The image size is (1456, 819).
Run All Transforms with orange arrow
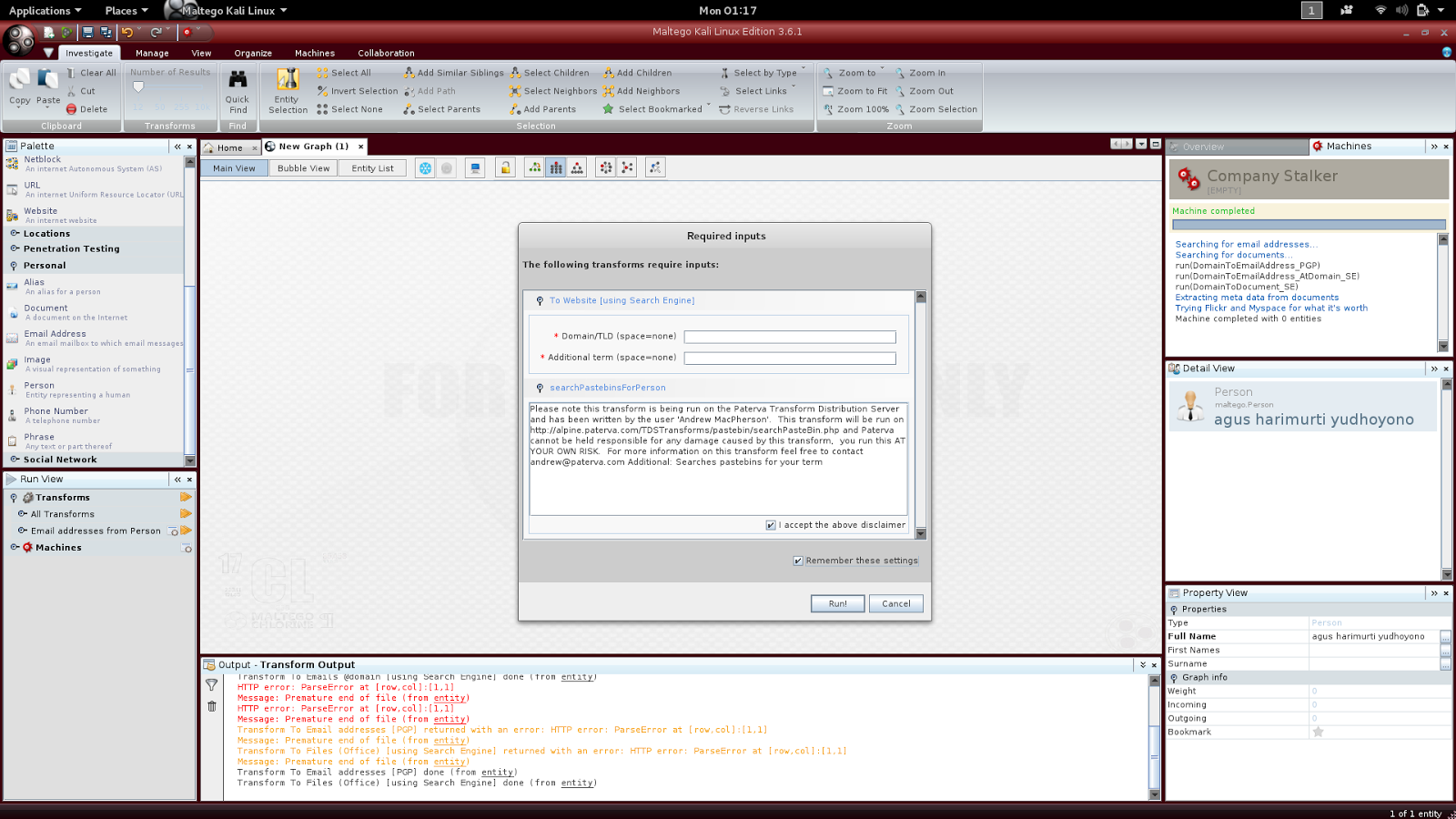pos(186,514)
